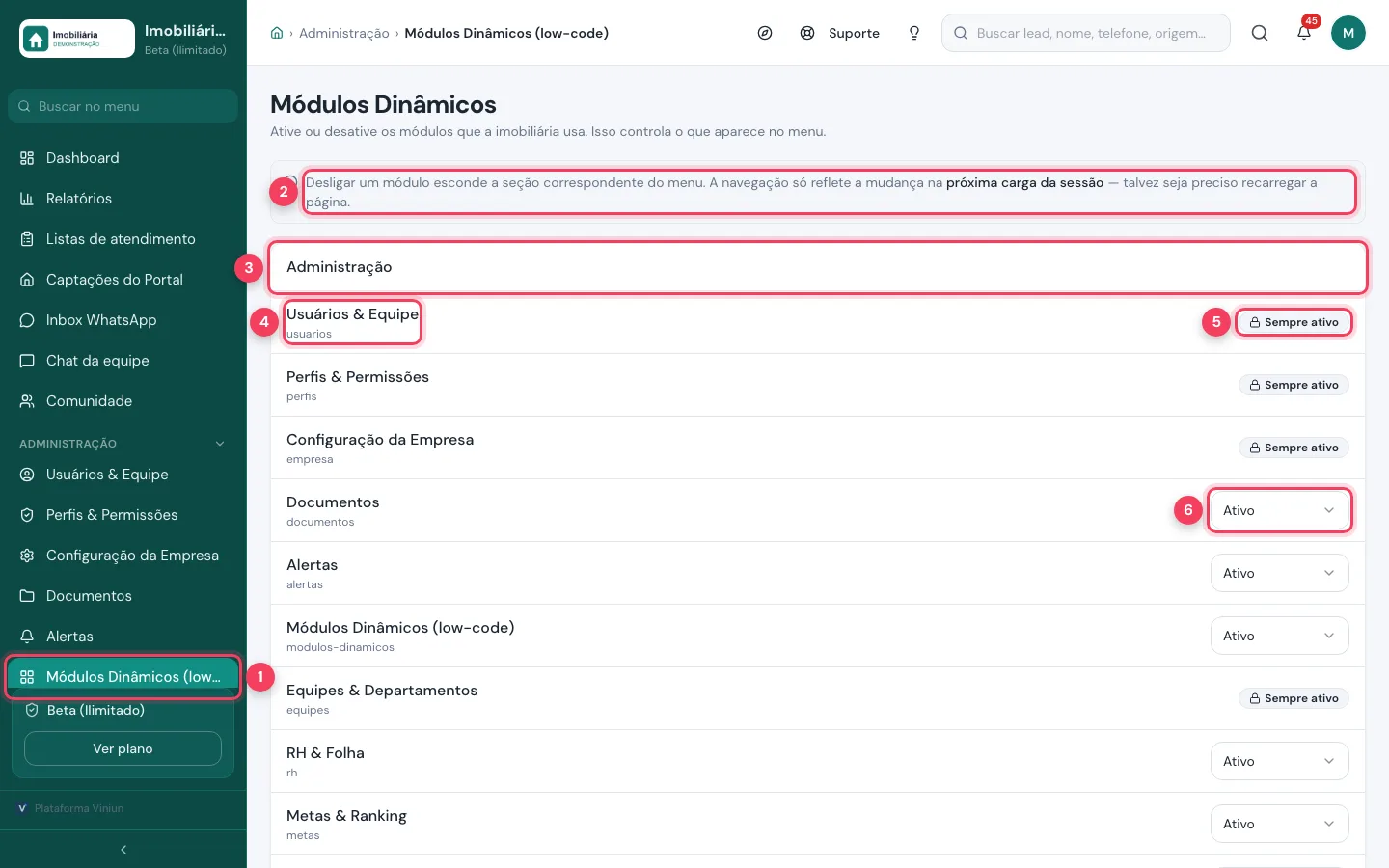Focus the Buscar no menu field
The image size is (1389, 868).
(x=123, y=106)
